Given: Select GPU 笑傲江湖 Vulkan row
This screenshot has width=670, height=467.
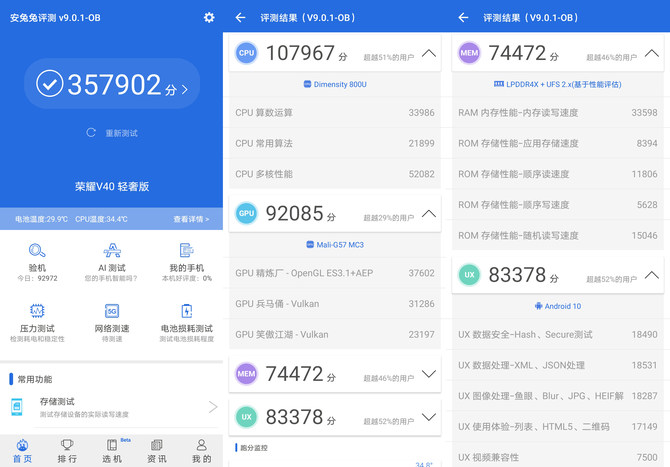Looking at the screenshot, I should [335, 335].
